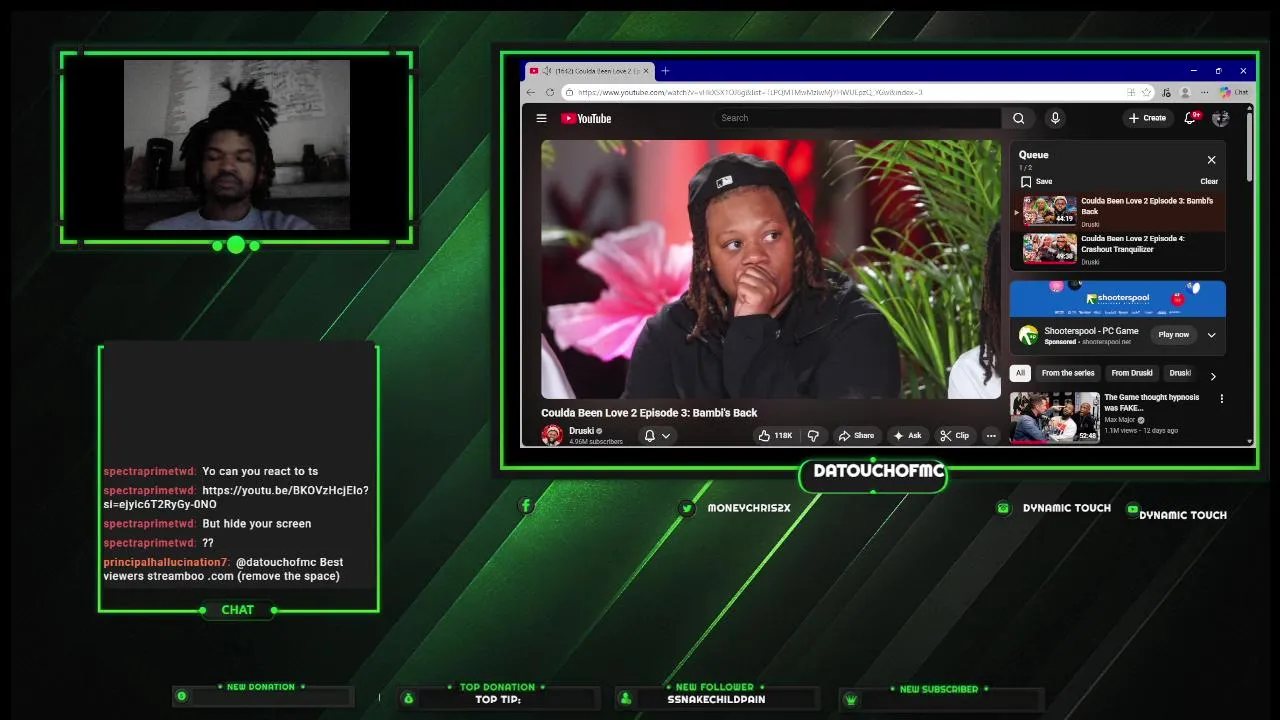Open the YouTube account avatar menu

(x=1220, y=118)
